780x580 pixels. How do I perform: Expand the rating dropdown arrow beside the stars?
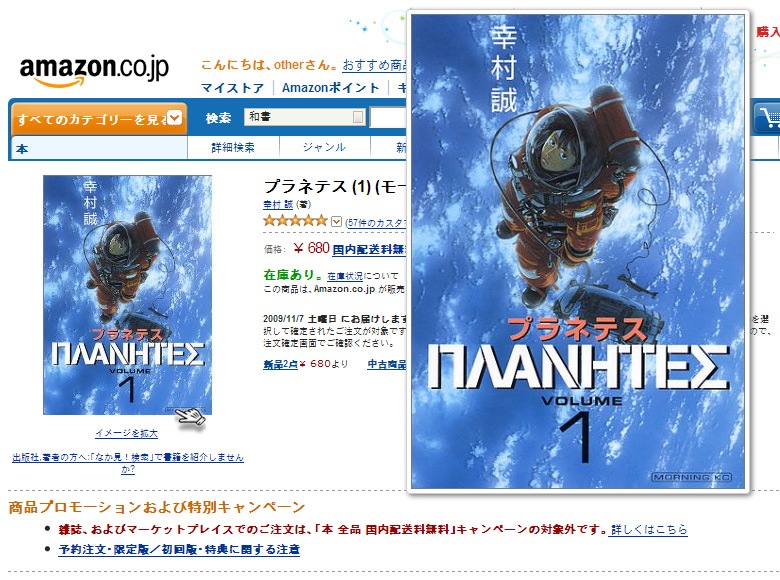coord(337,221)
